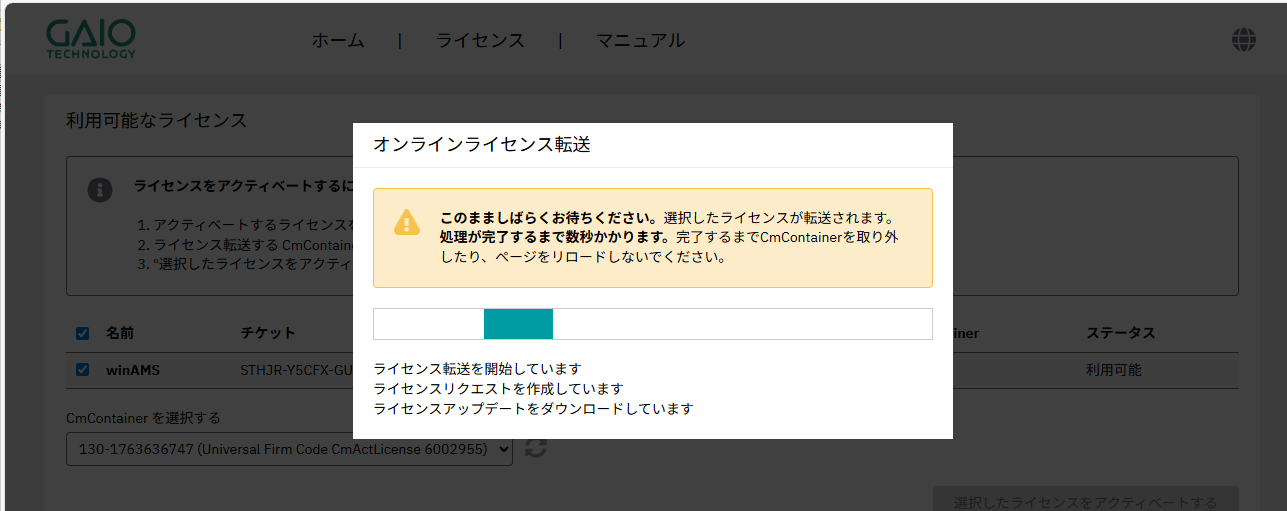Click the 名前 column header
Viewport: 1287px width, 511px height.
tap(120, 333)
